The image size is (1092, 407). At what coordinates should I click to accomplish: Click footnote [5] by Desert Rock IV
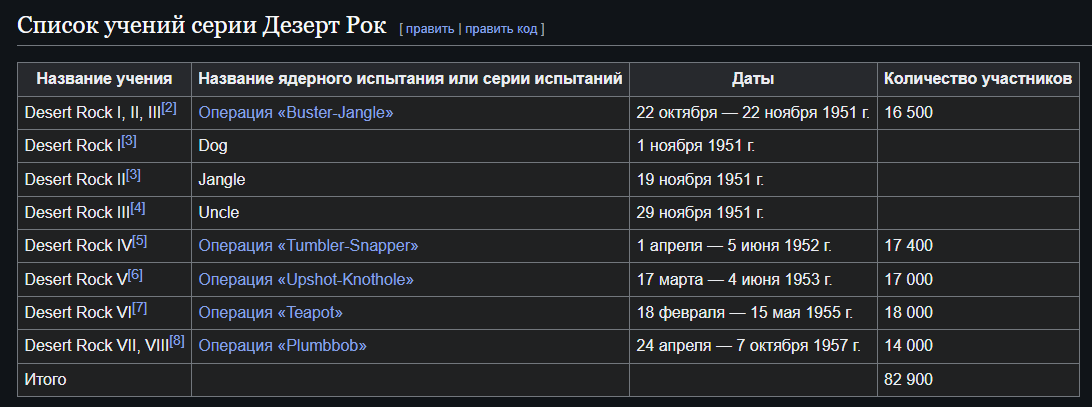tap(139, 241)
